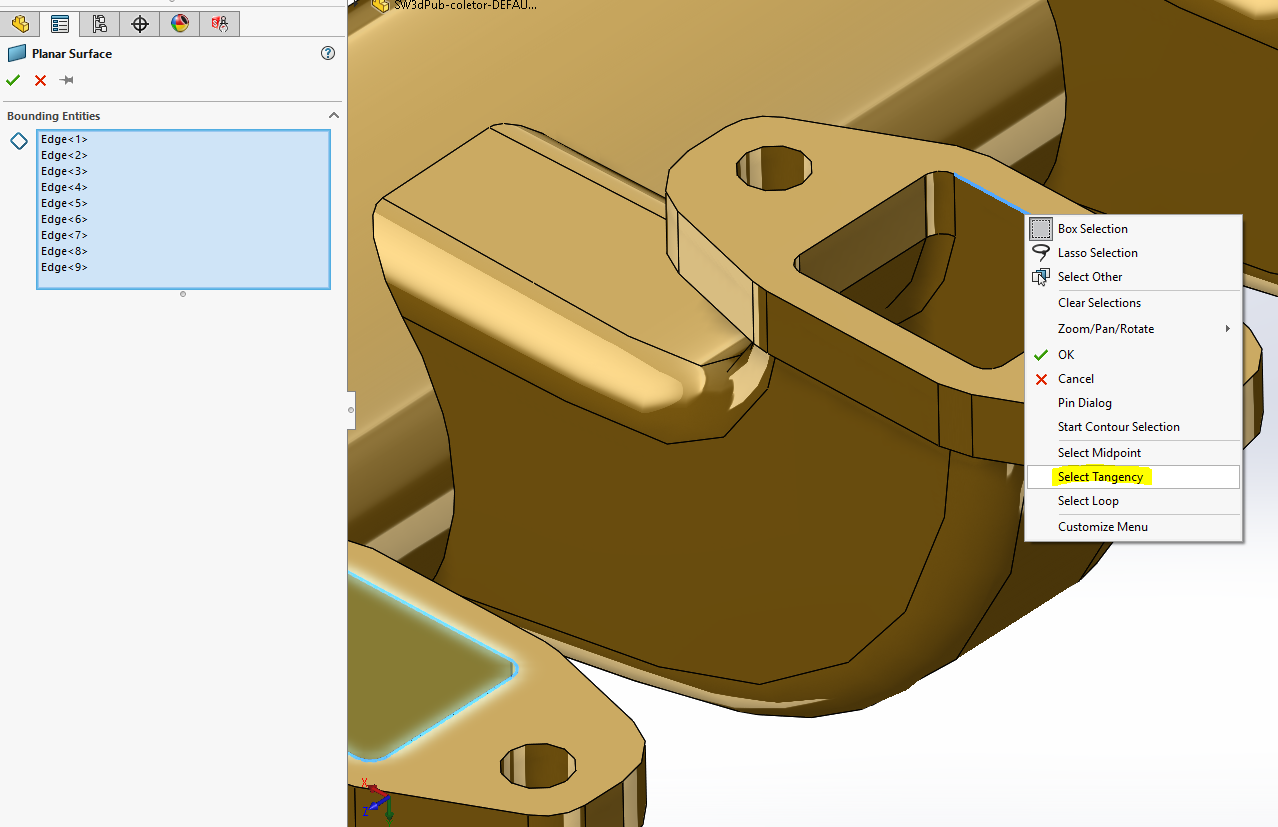Open the DimXpertManager crosshair tab
The image size is (1278, 827).
pos(140,24)
